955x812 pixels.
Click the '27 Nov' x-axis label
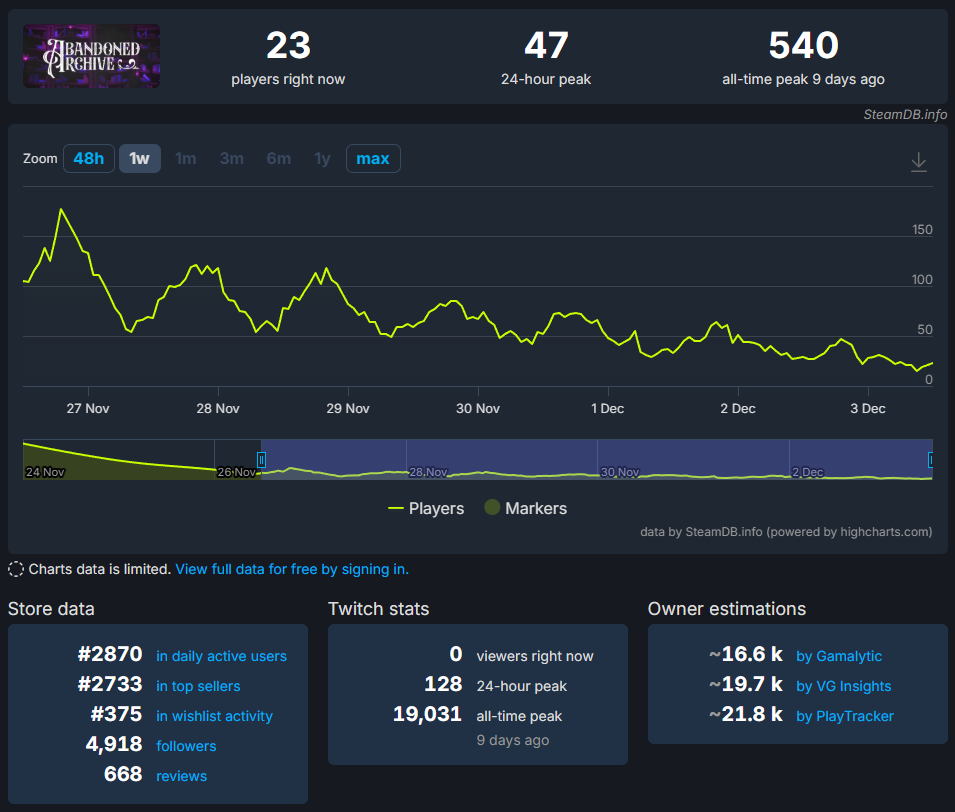pyautogui.click(x=88, y=408)
